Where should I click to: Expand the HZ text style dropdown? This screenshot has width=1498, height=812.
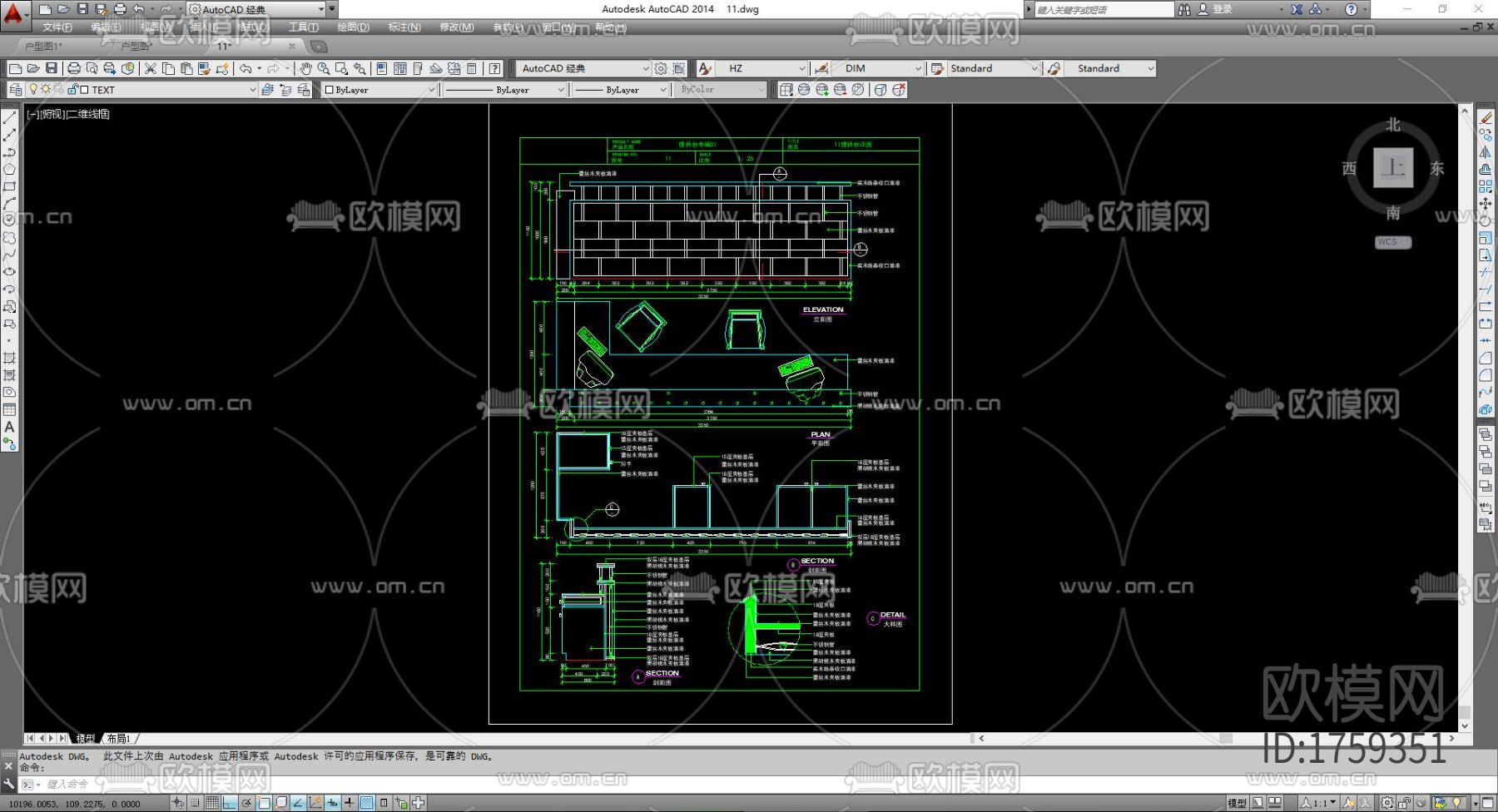(801, 68)
